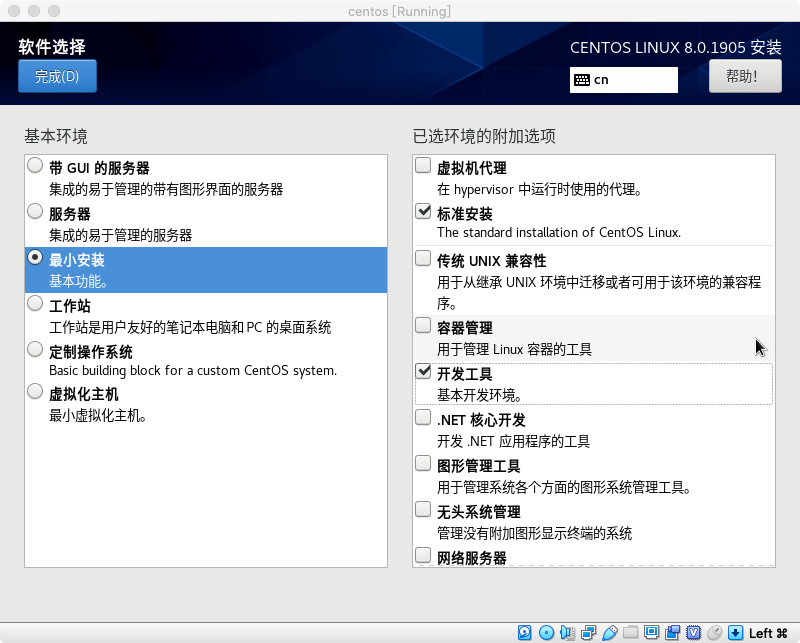Open VirtualBox mouse integration status icon
Screen dimensions: 800x643
point(715,633)
